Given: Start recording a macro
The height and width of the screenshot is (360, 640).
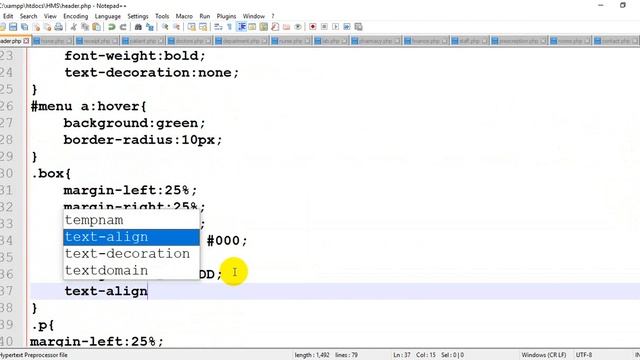Looking at the screenshot, I should coord(313,27).
